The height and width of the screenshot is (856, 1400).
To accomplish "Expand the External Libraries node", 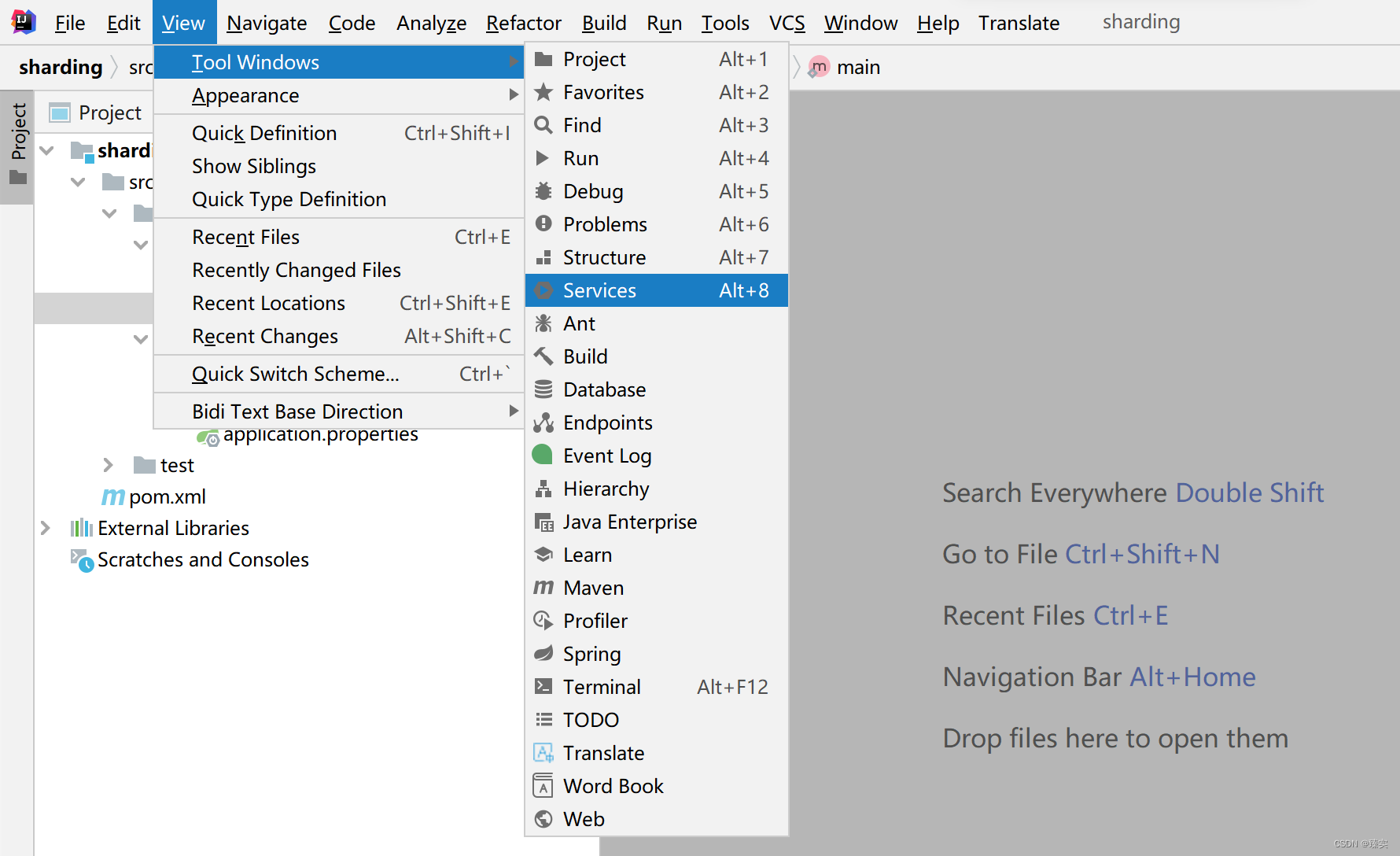I will coord(45,528).
